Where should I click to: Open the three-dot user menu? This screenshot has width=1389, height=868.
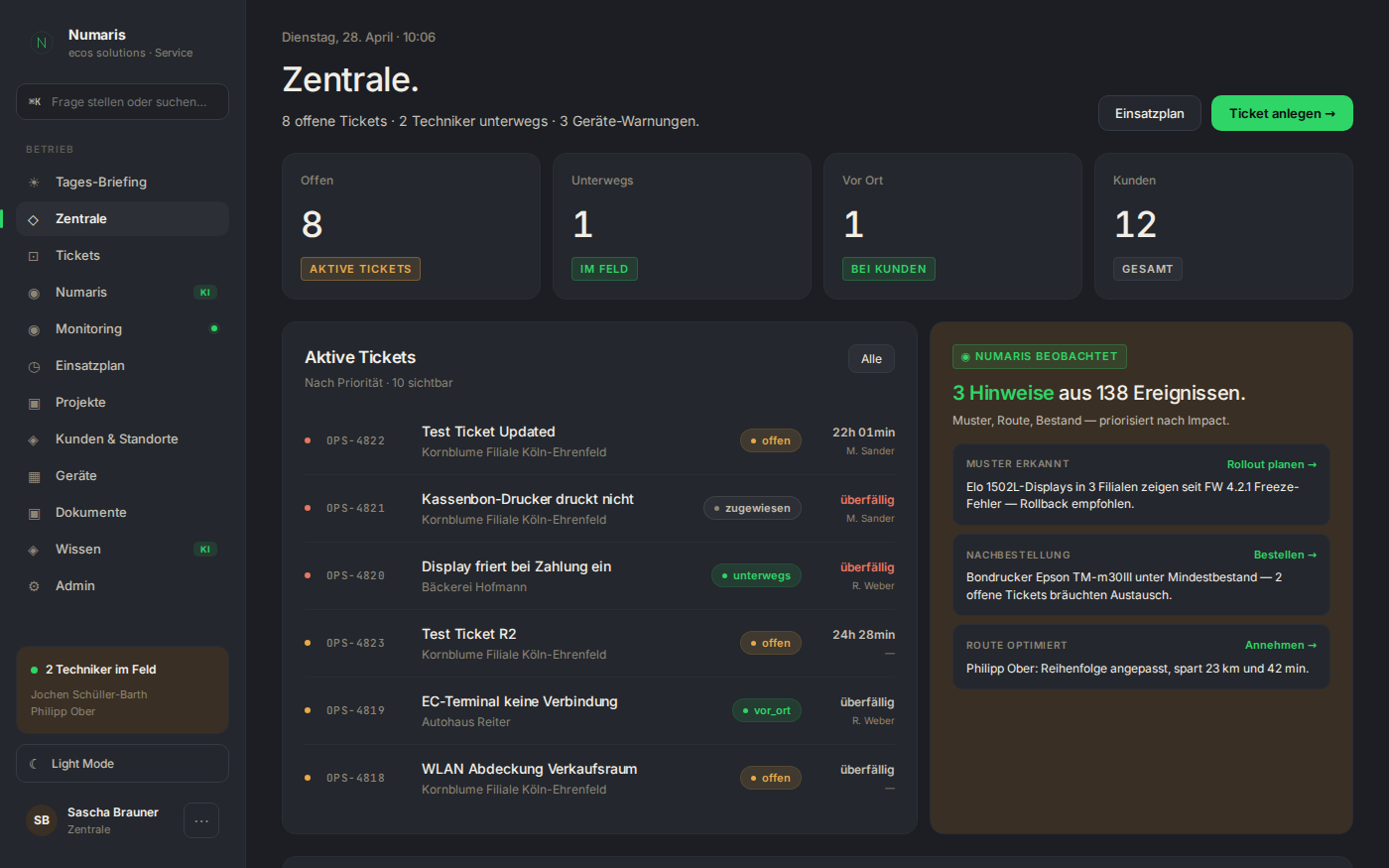[x=201, y=820]
